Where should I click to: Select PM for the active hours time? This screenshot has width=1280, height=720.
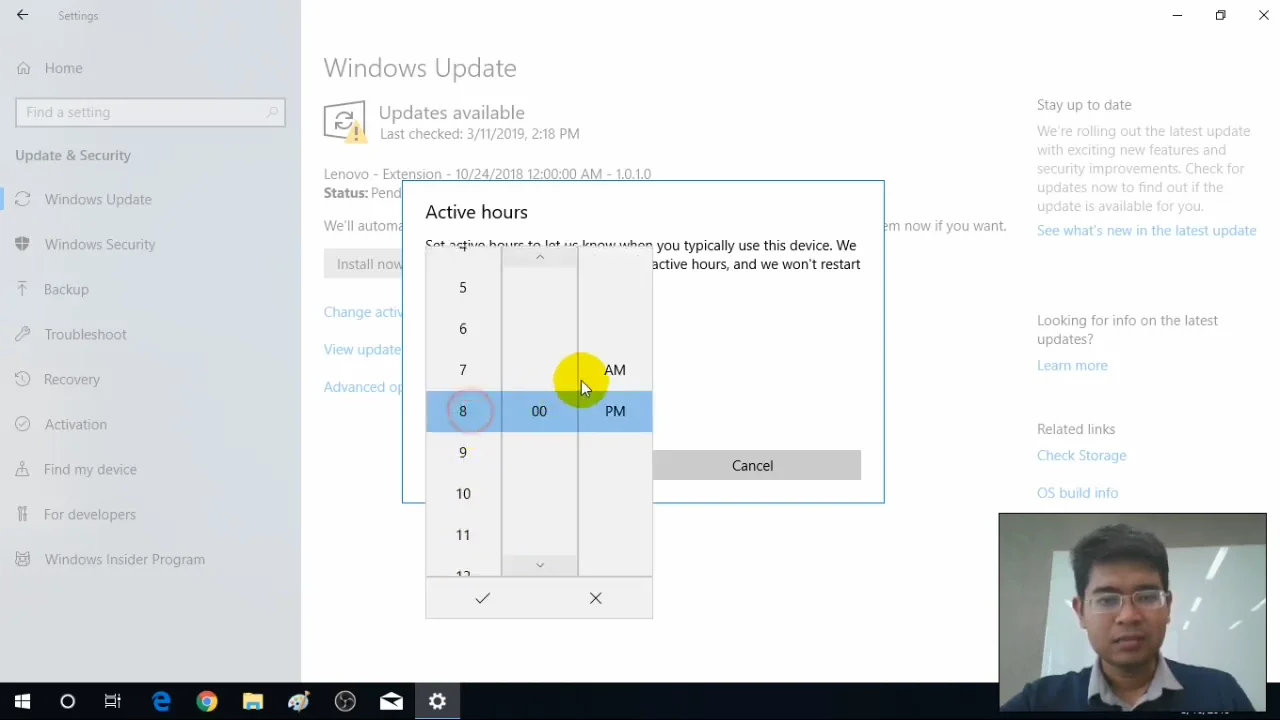point(614,411)
